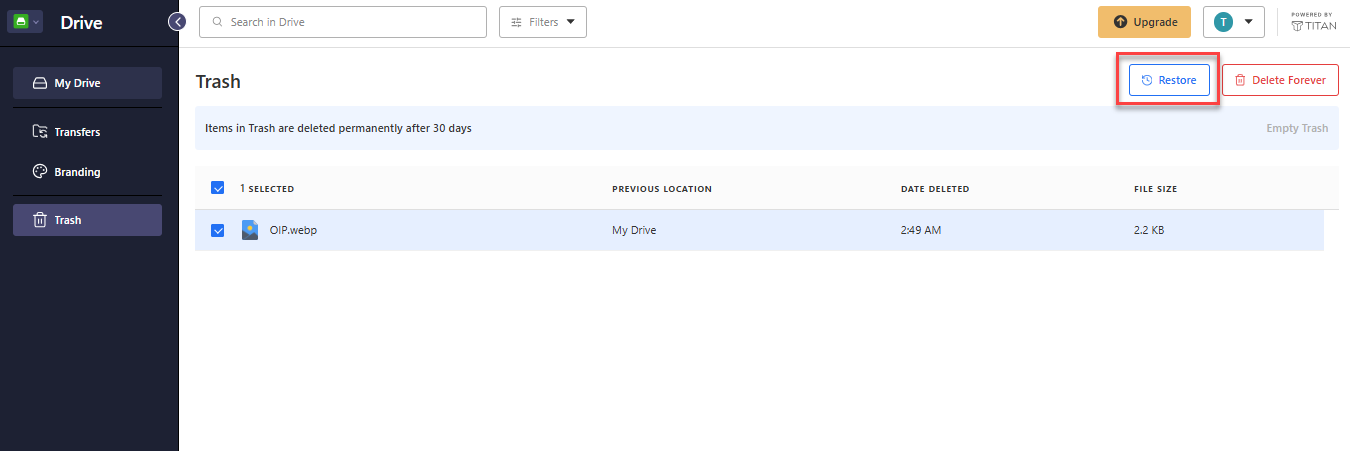
Task: Open the Filters dropdown
Action: [543, 22]
